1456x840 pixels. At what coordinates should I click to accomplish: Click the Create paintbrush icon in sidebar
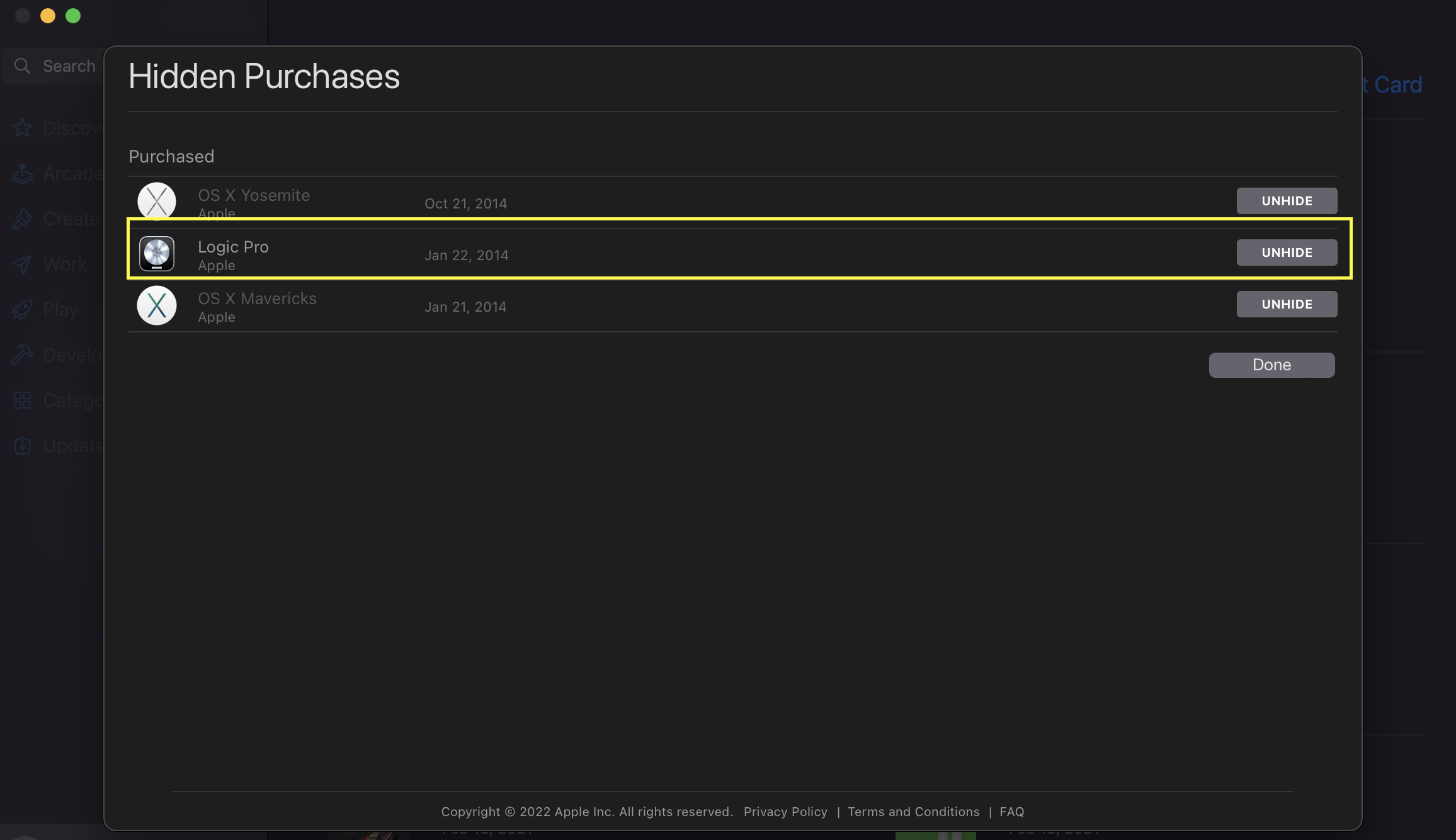[23, 219]
